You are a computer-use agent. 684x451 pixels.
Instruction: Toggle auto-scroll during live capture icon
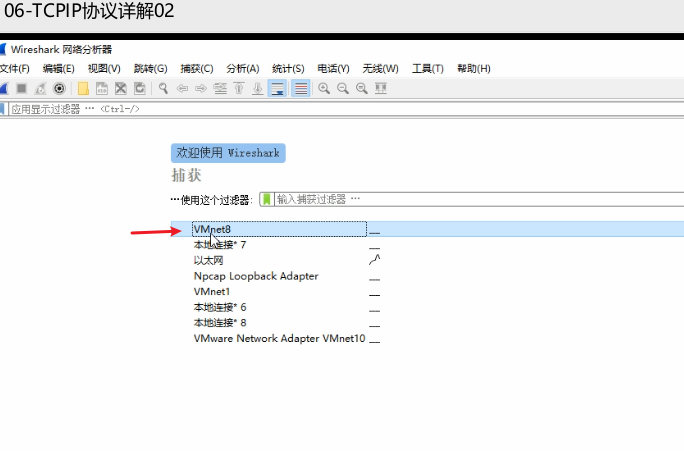point(277,88)
